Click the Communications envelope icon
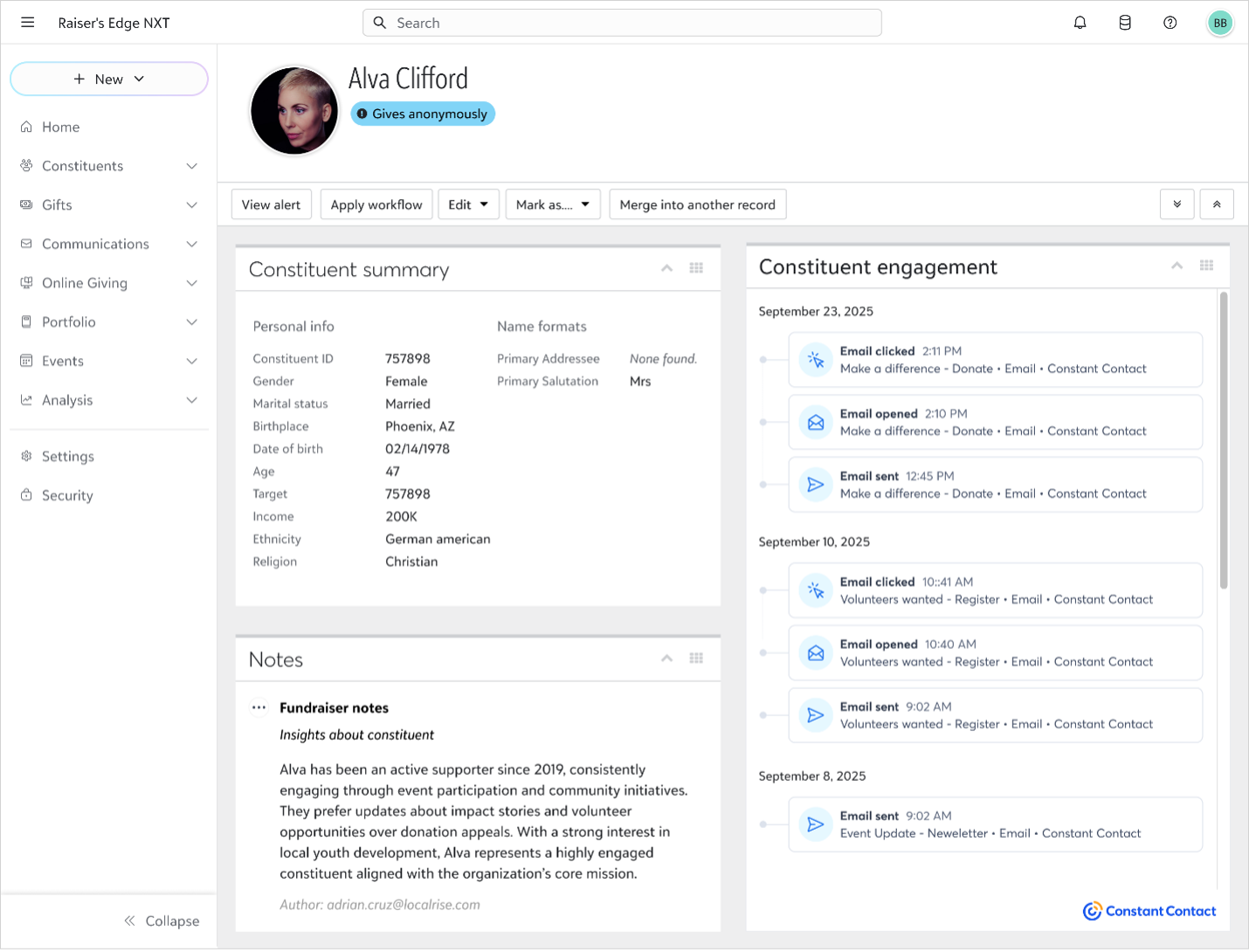The height and width of the screenshot is (952, 1249). coord(26,244)
